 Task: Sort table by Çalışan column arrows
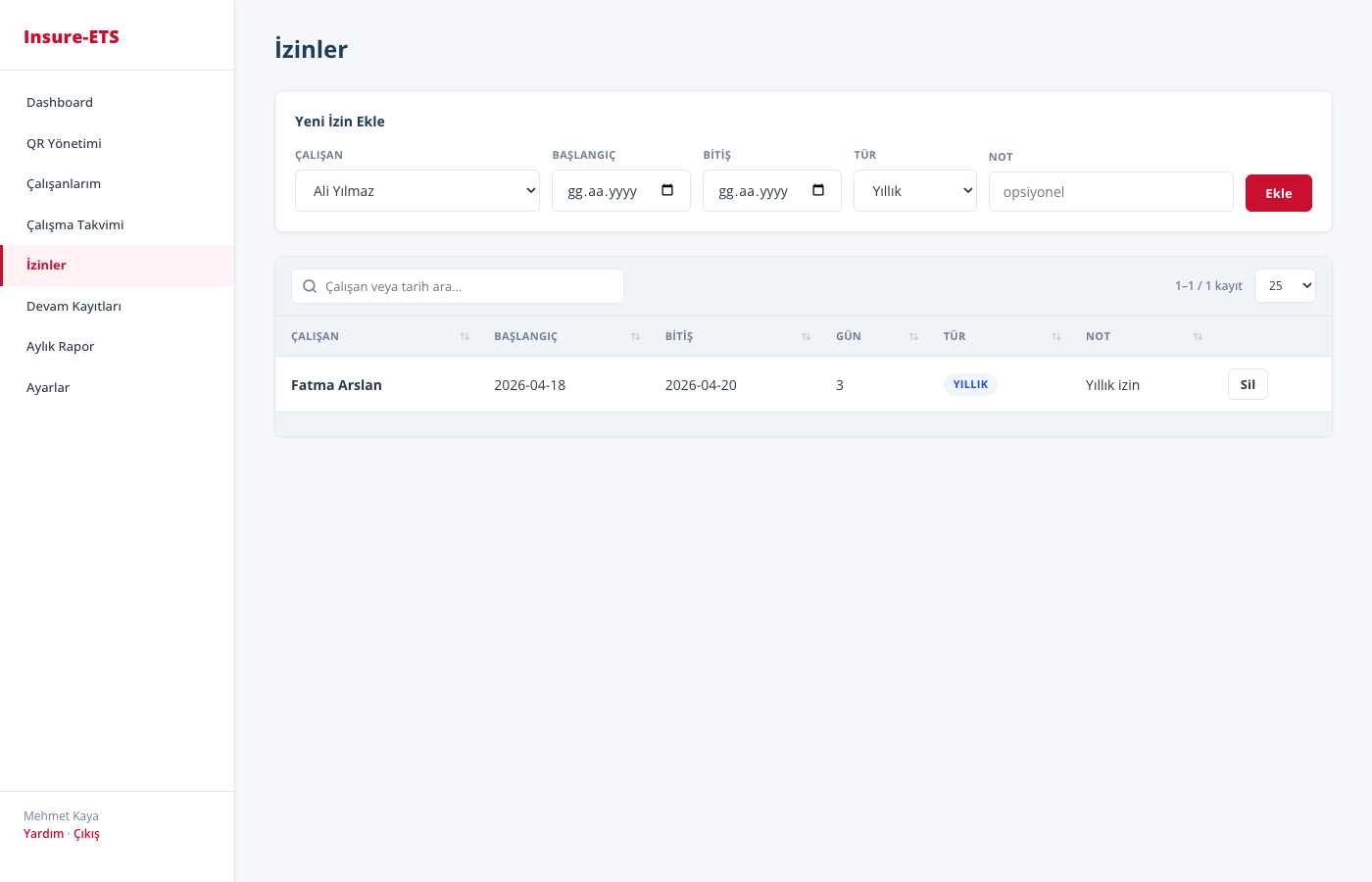click(465, 337)
